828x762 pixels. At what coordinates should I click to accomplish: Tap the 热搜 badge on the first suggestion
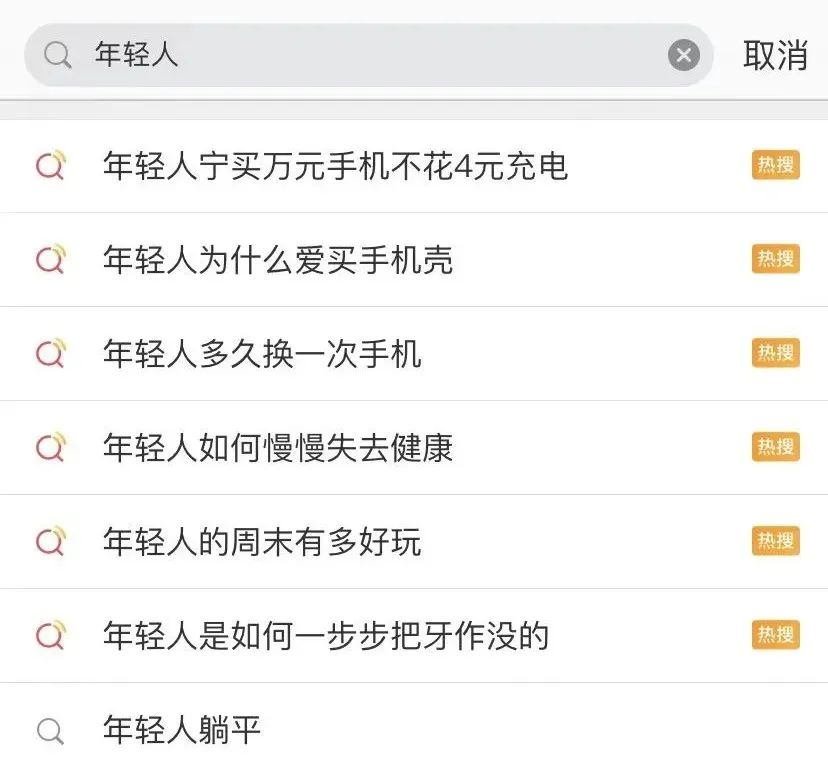pyautogui.click(x=774, y=165)
